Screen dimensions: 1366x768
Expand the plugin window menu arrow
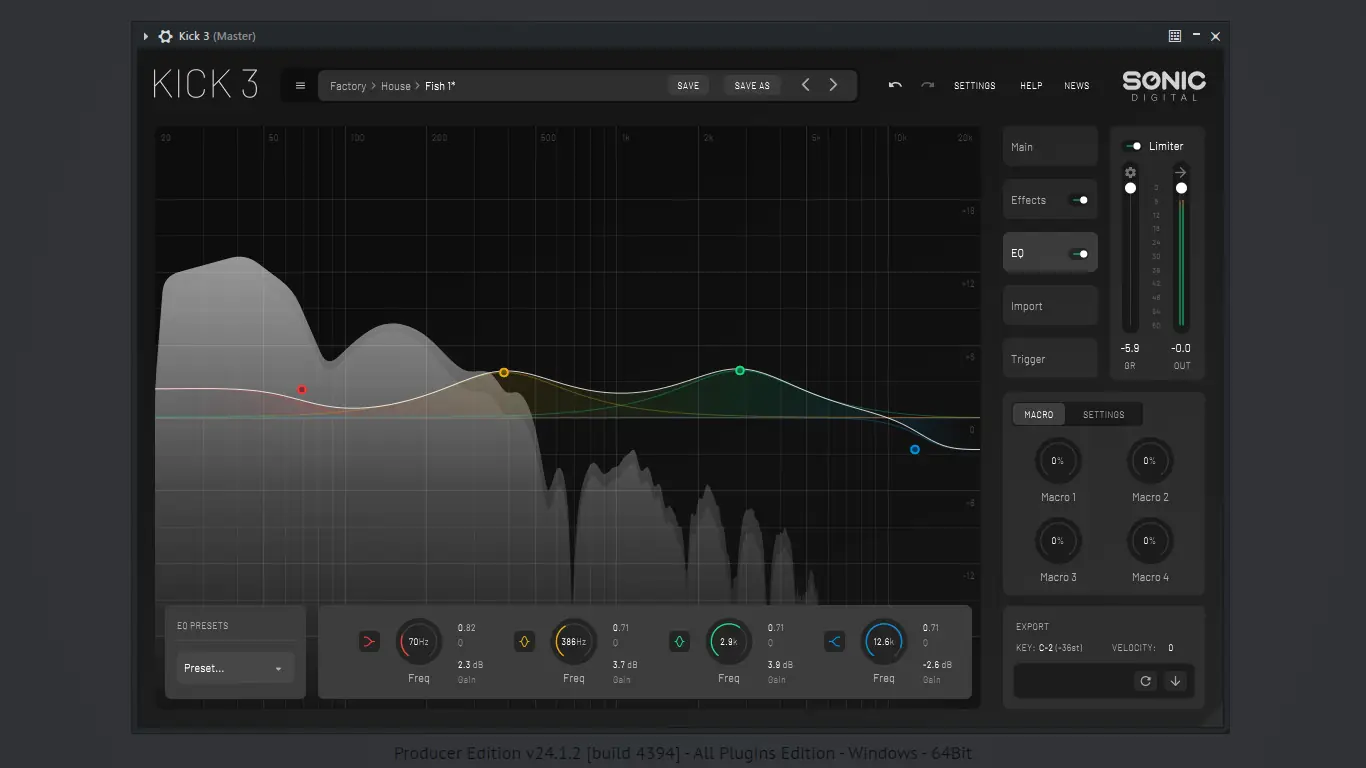point(146,36)
